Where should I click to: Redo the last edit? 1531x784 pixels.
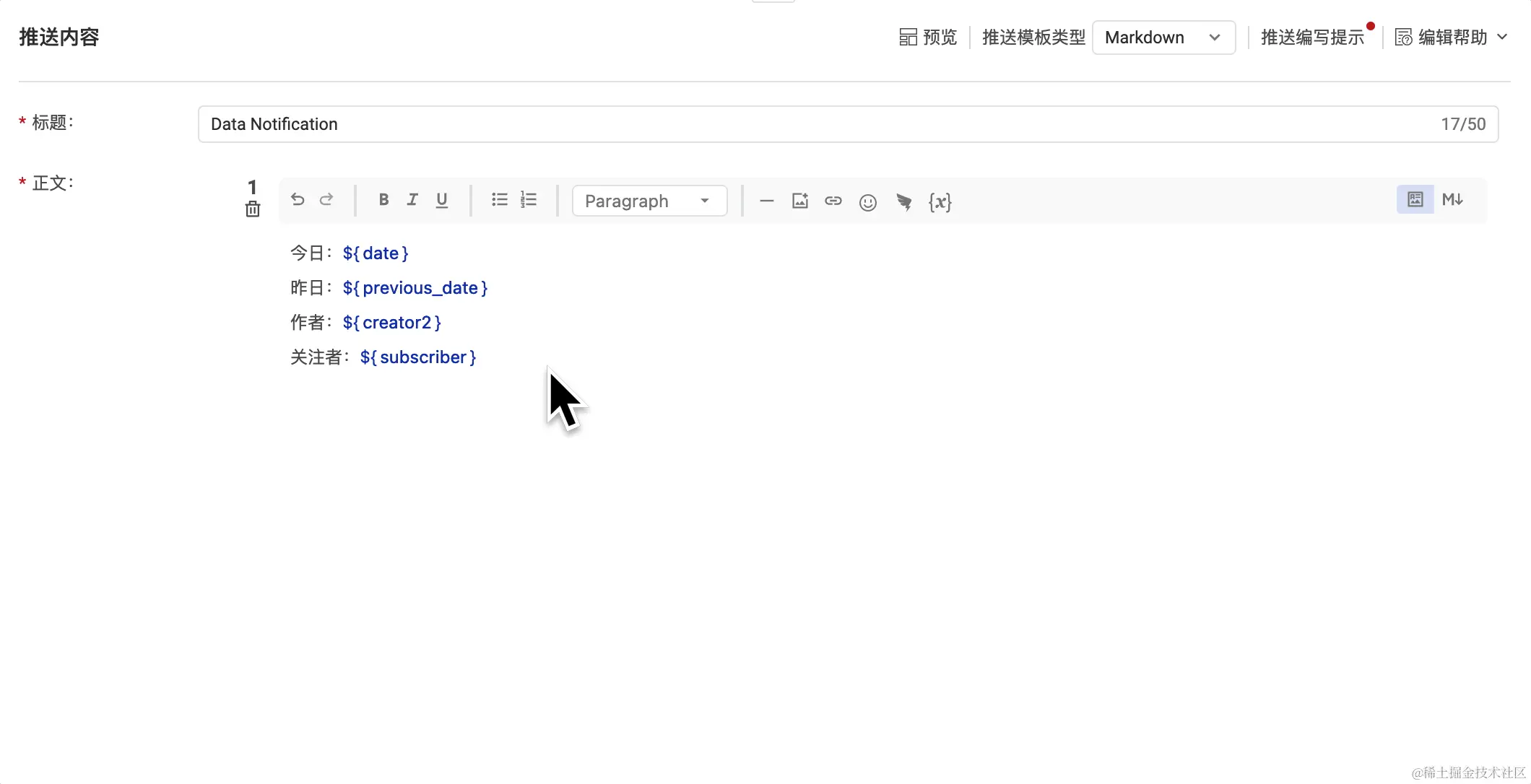click(326, 199)
